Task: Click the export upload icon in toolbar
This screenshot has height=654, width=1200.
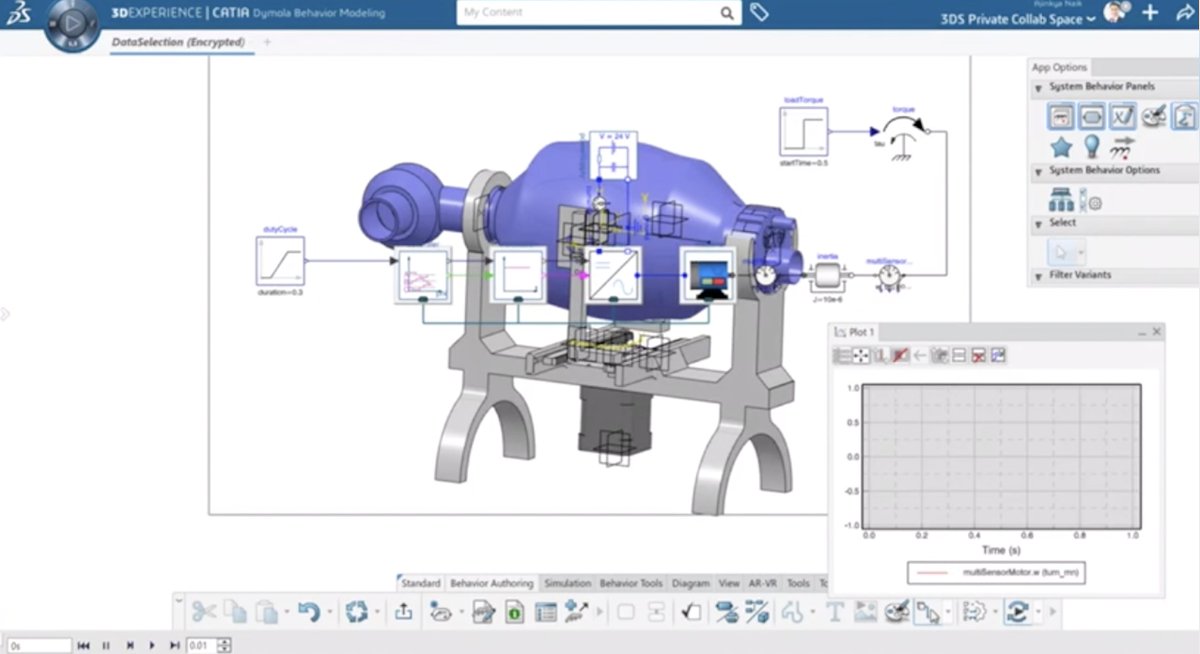Action: coord(404,611)
